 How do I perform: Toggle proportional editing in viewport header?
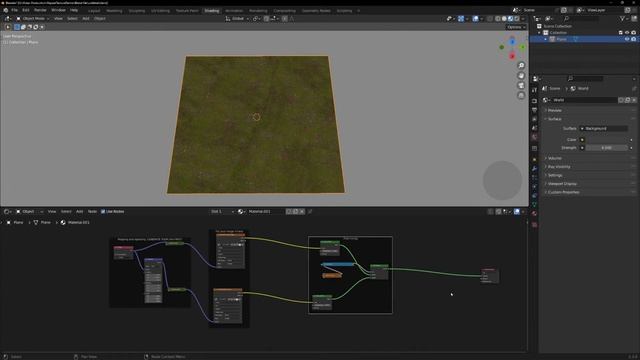point(284,19)
